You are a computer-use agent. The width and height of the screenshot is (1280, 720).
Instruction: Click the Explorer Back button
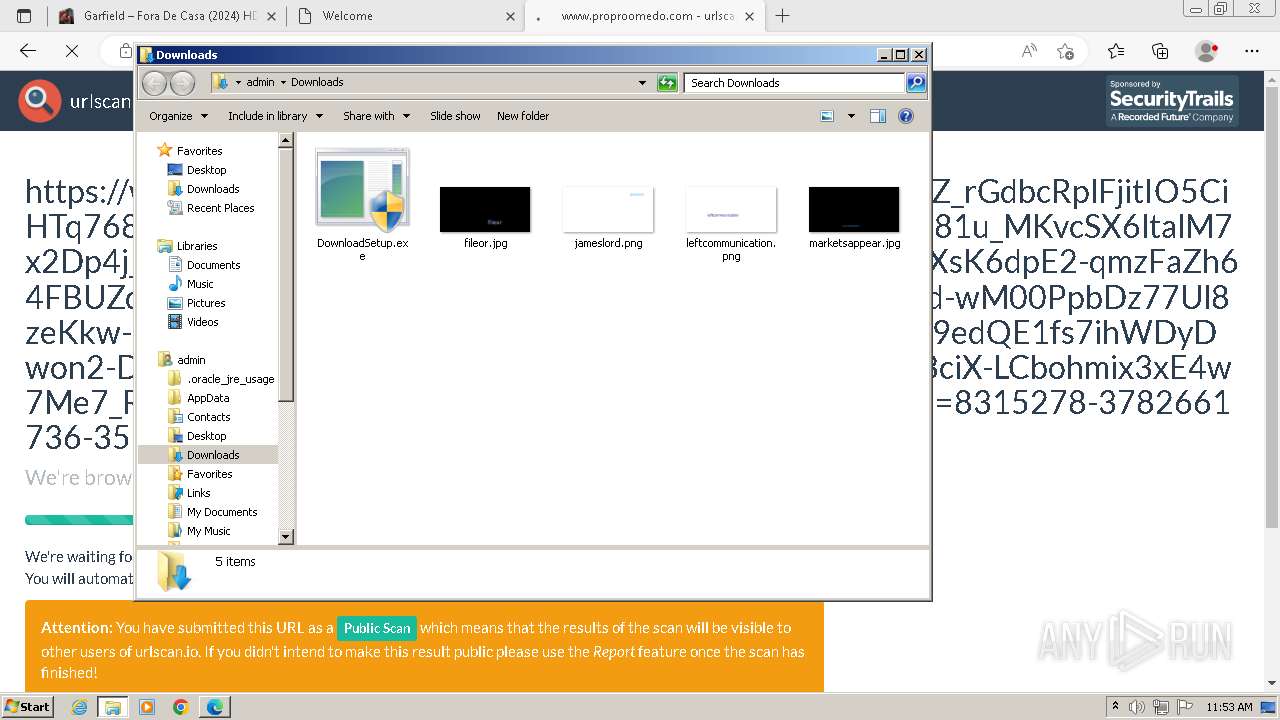pos(154,83)
